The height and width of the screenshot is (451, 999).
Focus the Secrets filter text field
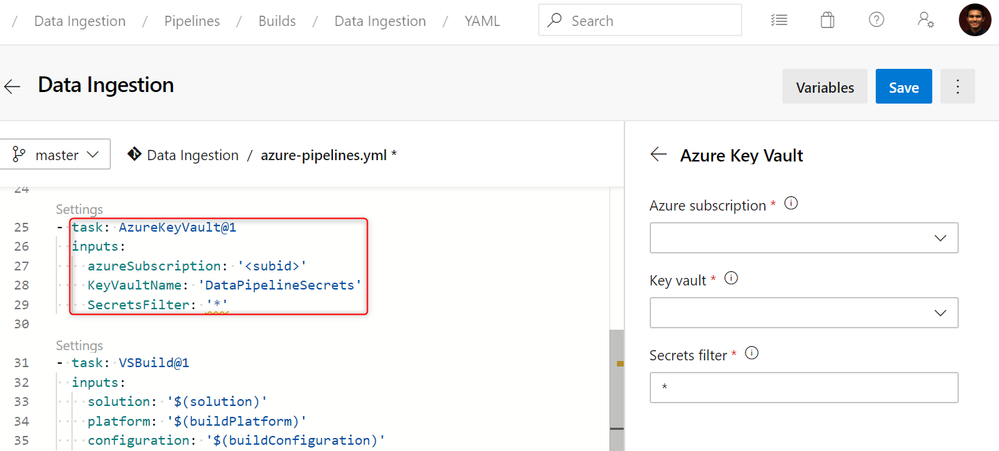coord(804,388)
